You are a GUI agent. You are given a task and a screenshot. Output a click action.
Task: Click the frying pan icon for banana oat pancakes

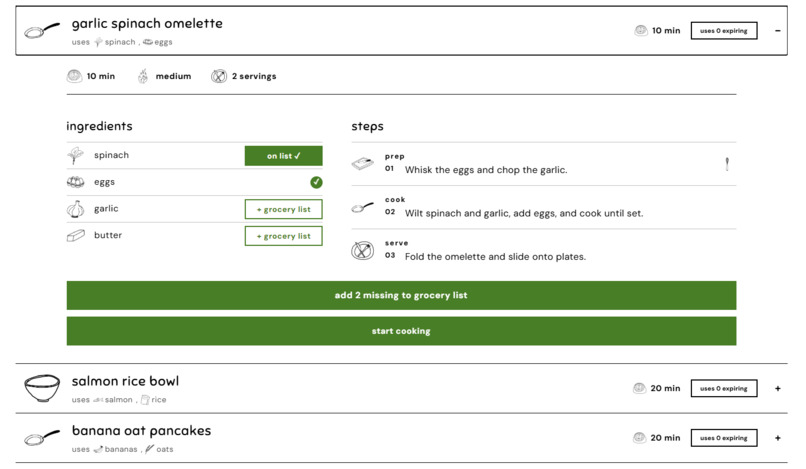[x=42, y=438]
